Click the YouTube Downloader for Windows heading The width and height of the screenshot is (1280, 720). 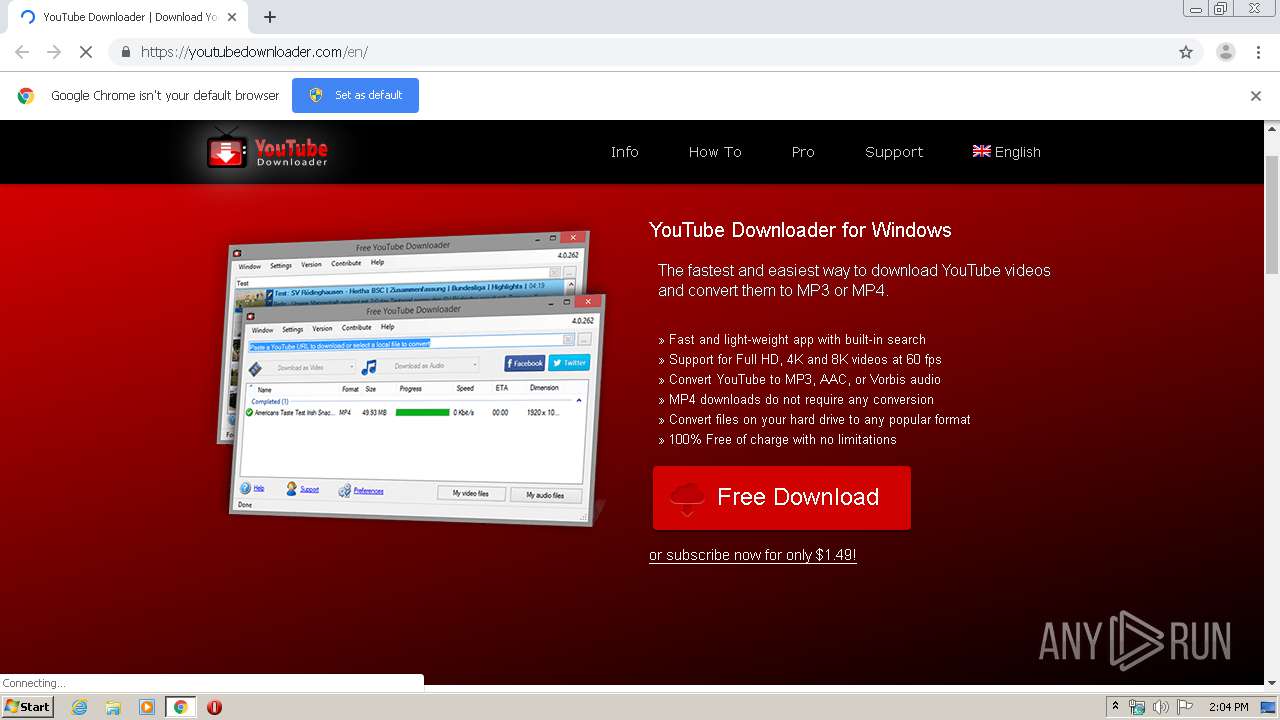pyautogui.click(x=800, y=230)
